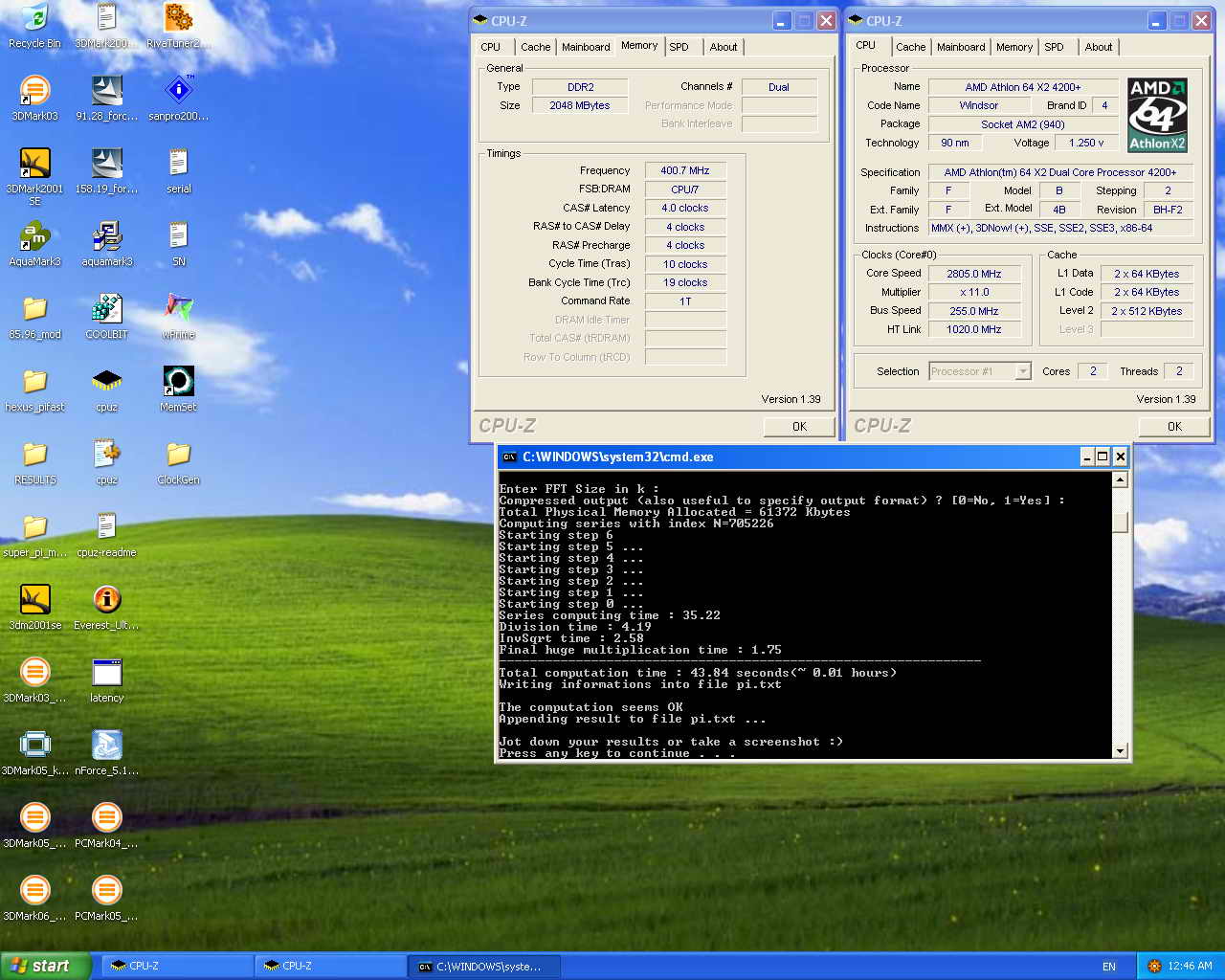
Task: Click the 12:46 AM taskbar clock
Action: (x=1190, y=967)
